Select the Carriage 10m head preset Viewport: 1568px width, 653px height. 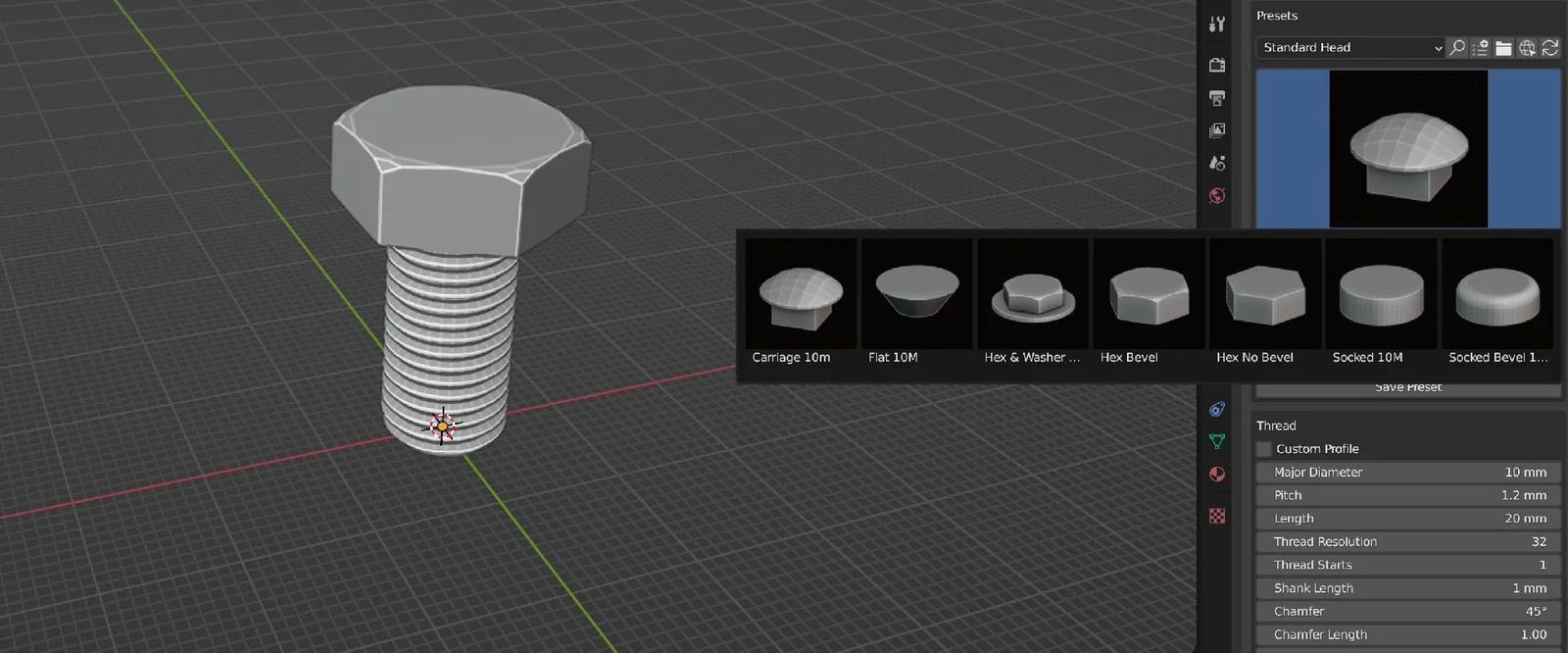(801, 303)
